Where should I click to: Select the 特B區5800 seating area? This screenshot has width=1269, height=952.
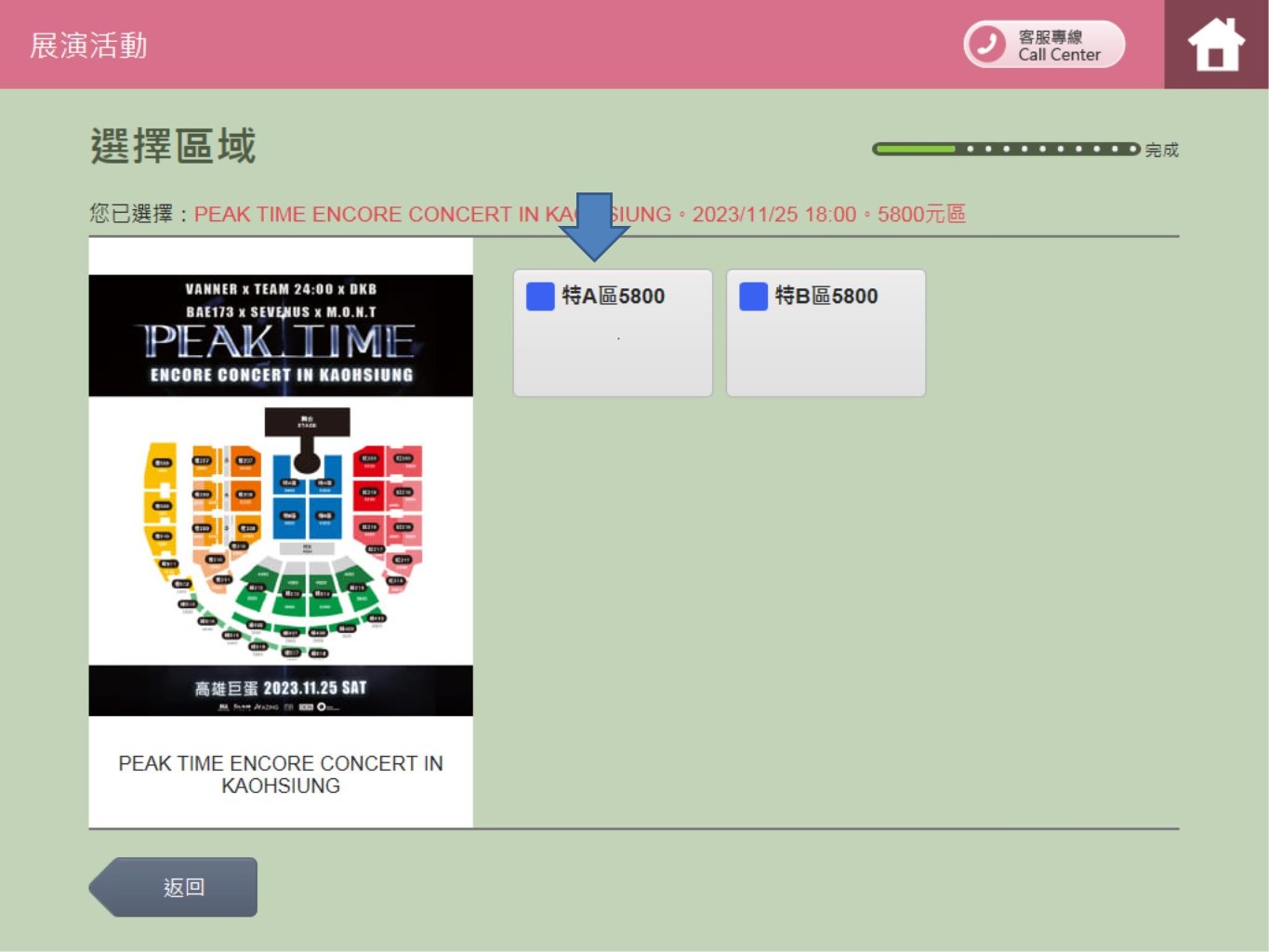(x=826, y=333)
